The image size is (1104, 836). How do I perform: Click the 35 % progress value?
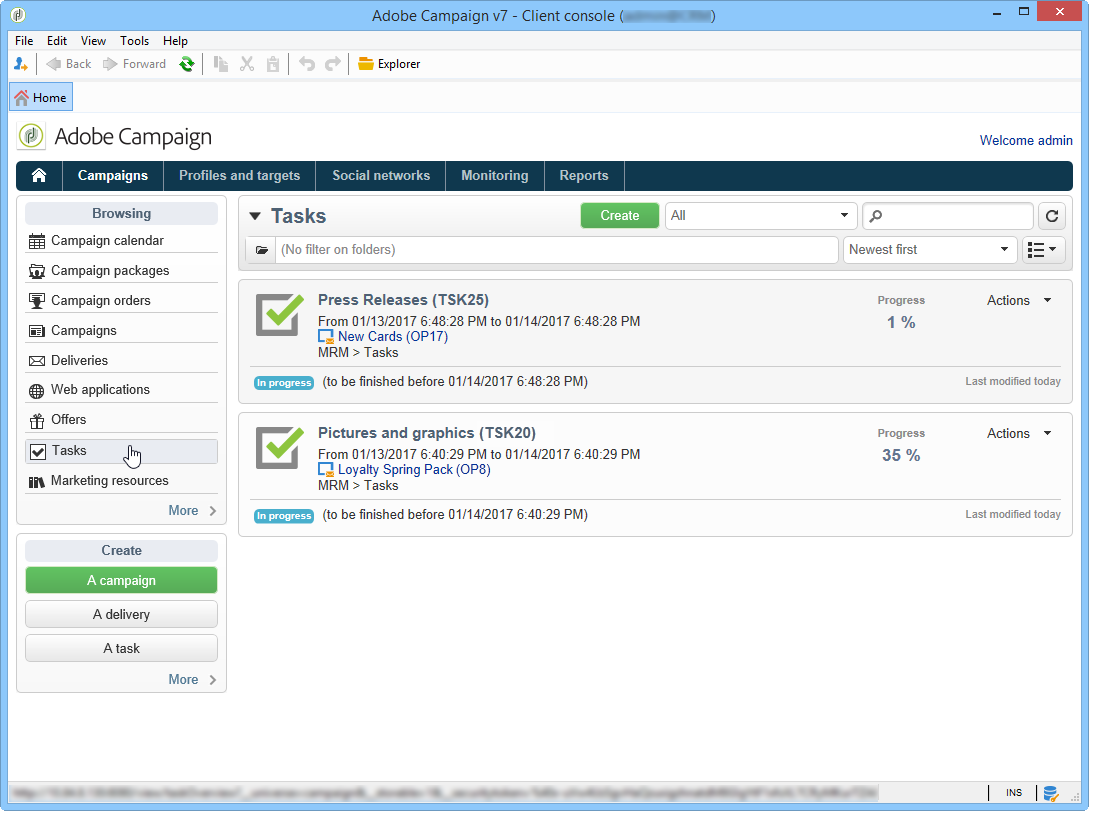click(x=901, y=456)
